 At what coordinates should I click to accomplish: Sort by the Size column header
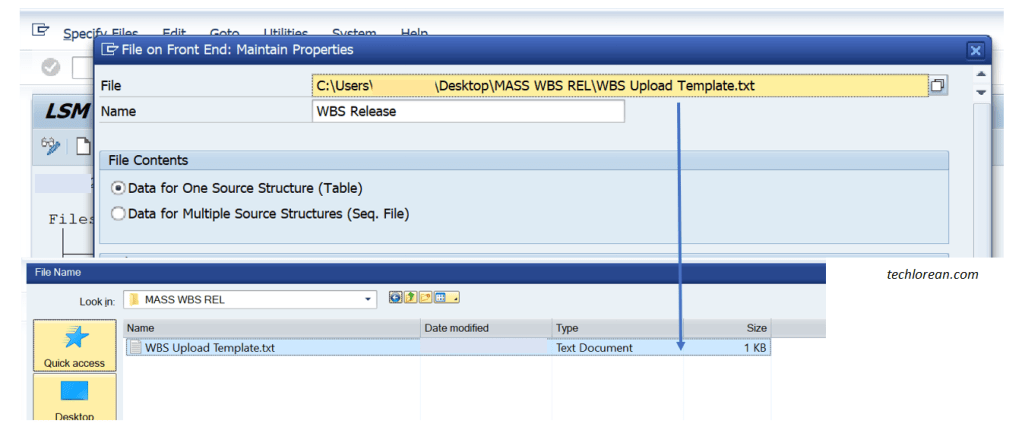tap(727, 328)
